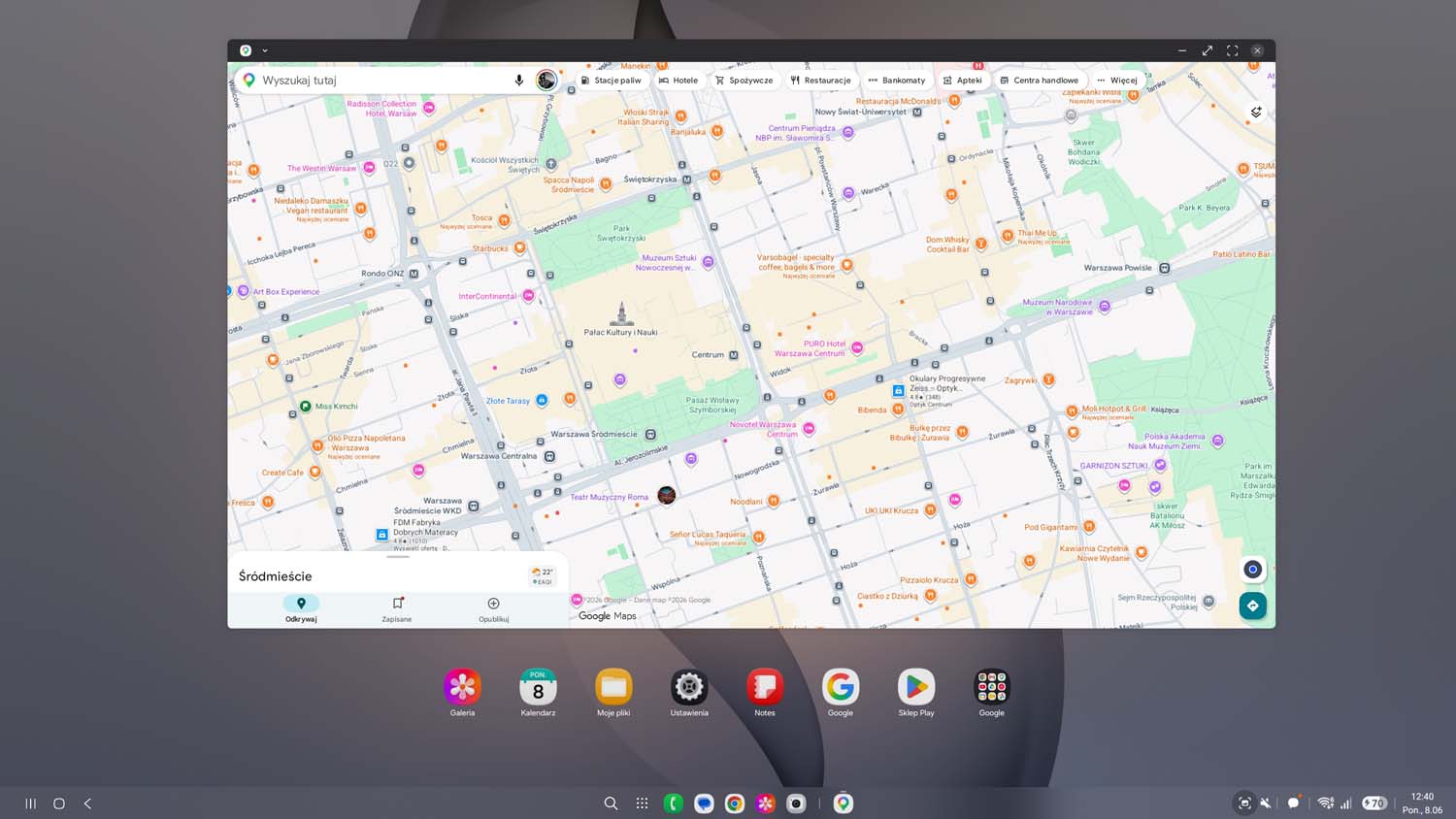Toggle the taskbar mute sound icon
The image size is (1456, 819).
(1265, 803)
